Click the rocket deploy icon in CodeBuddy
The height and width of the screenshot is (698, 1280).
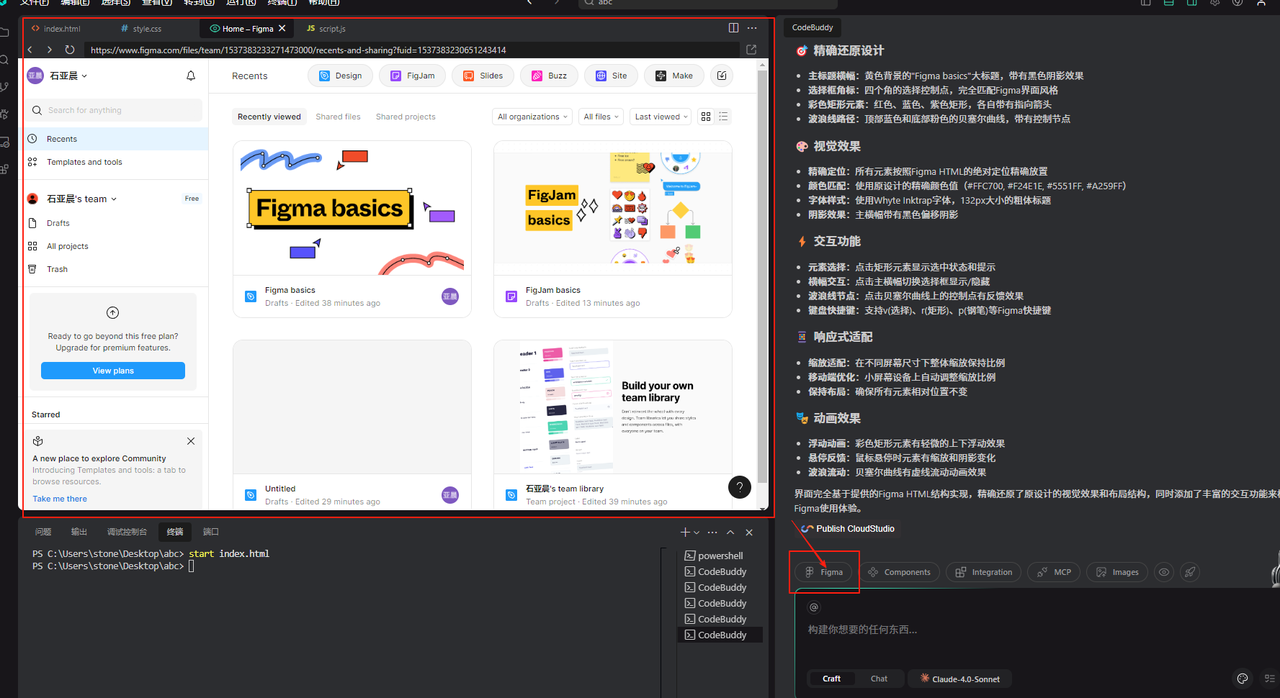[x=1189, y=572]
